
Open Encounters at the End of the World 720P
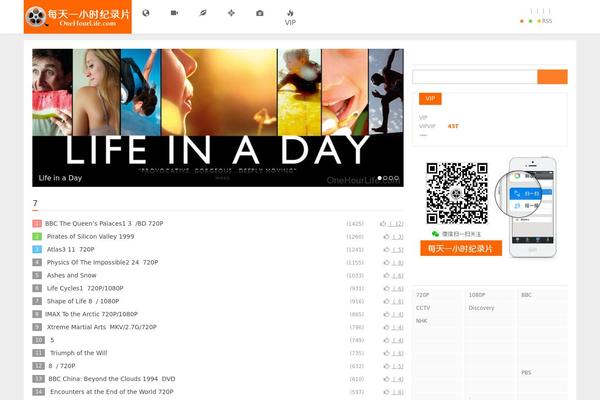(x=112, y=392)
